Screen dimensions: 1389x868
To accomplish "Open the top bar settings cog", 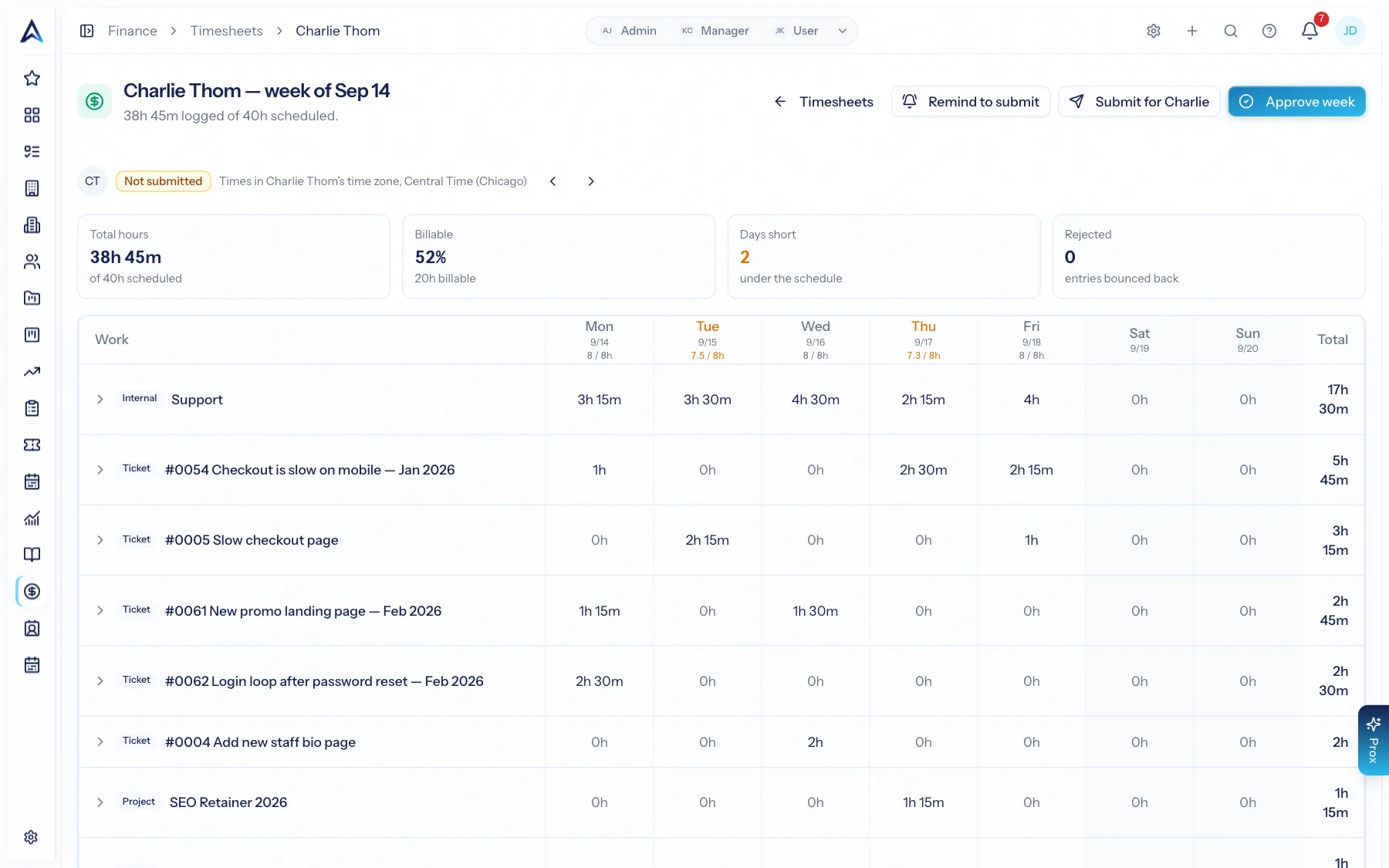I will pos(1154,31).
